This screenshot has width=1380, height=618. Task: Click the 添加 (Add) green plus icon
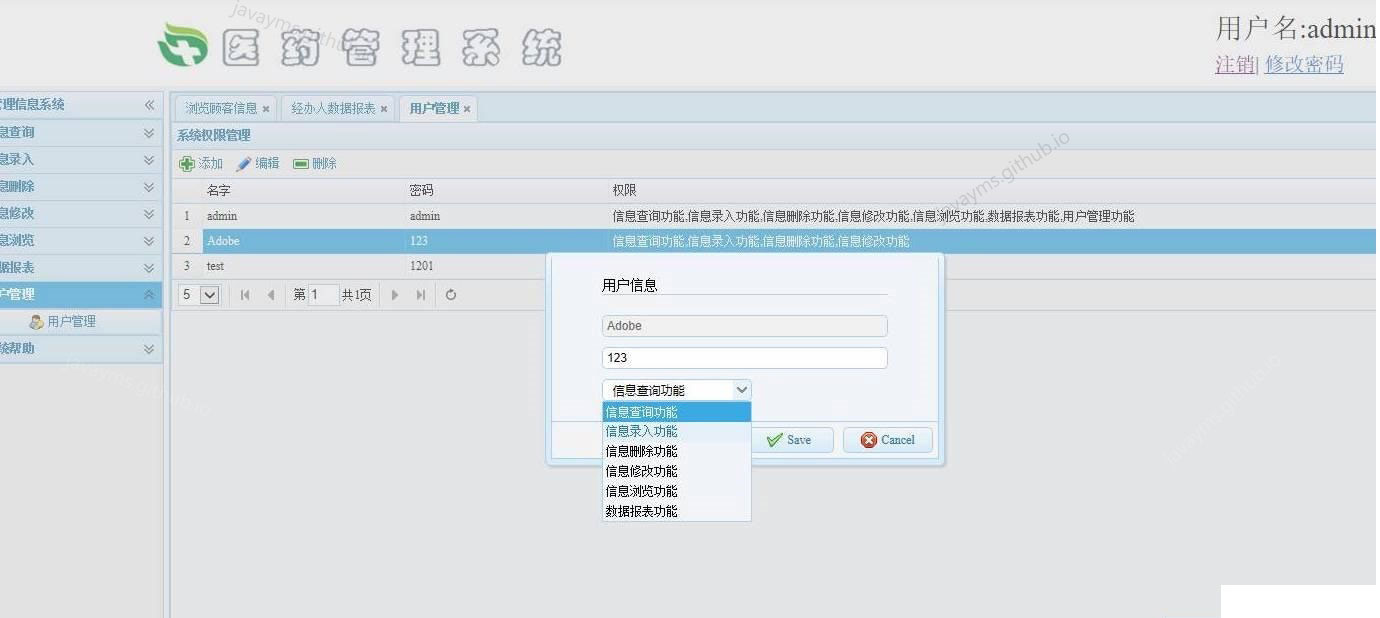coord(186,163)
